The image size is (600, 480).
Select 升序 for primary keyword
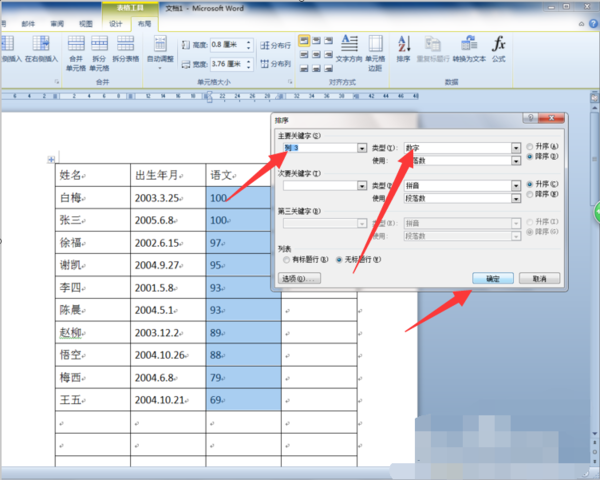530,147
